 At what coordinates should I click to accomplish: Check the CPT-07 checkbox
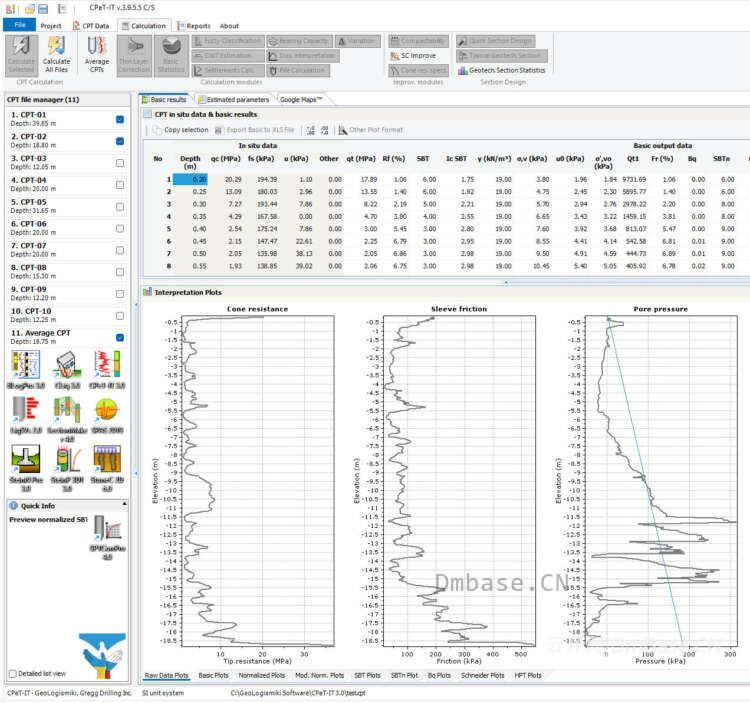[x=120, y=250]
